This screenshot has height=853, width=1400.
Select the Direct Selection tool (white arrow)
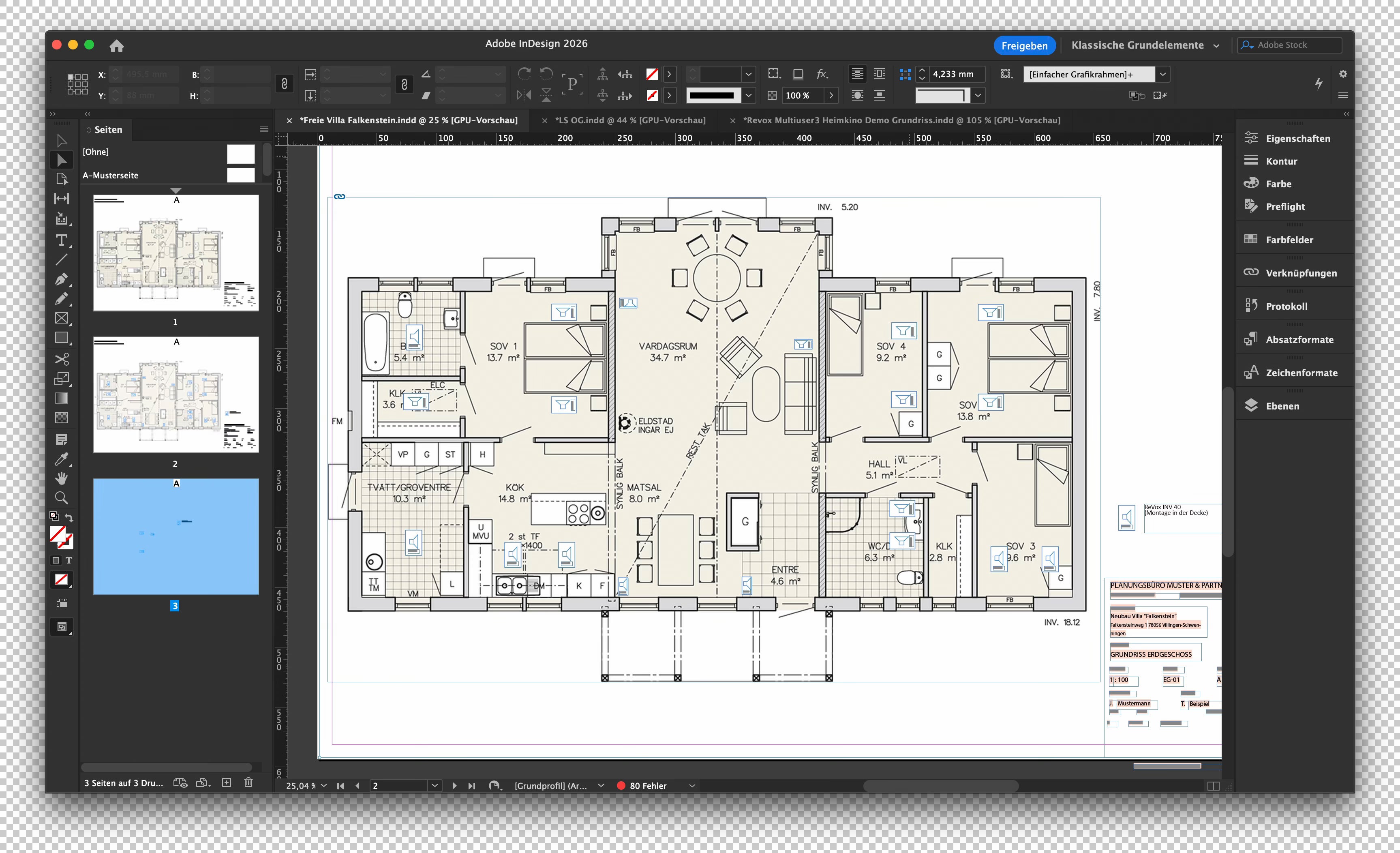(x=61, y=160)
